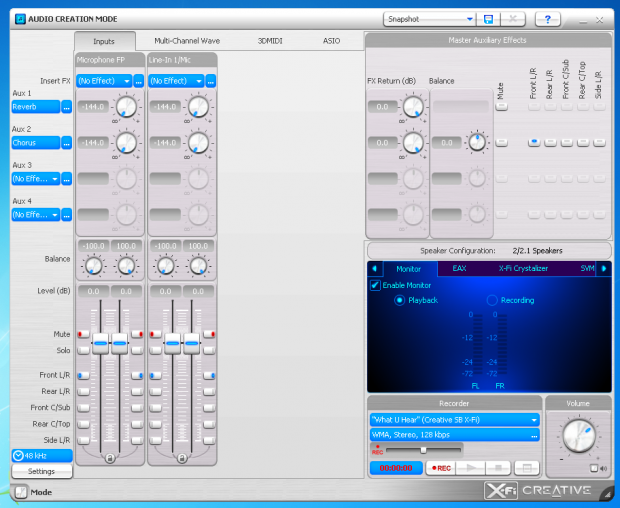
Task: Open the Snapshot dropdown list
Action: [x=470, y=19]
